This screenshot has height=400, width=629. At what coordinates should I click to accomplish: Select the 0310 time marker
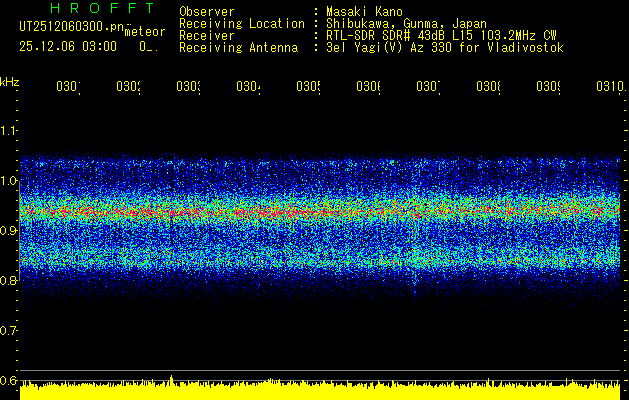[x=607, y=87]
